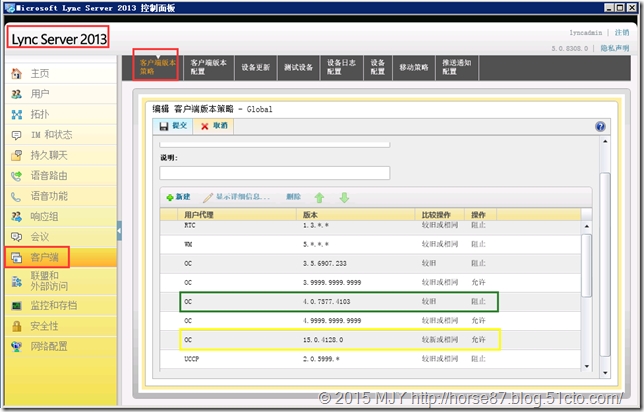This screenshot has height=412, width=644.
Task: Switch to 设备日志配置 tab
Action: [341, 67]
